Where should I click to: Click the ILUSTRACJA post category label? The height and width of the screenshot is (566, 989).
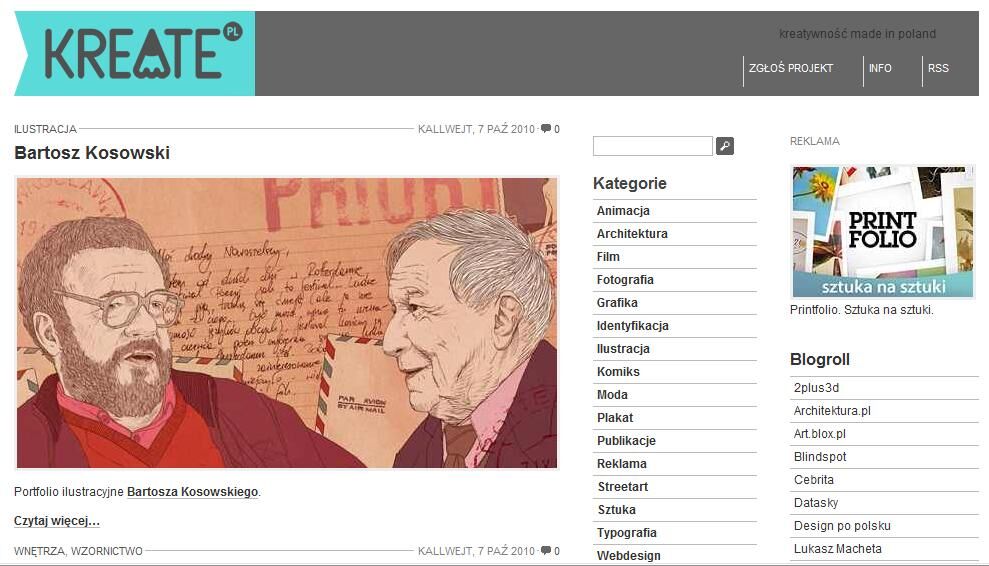(x=45, y=129)
